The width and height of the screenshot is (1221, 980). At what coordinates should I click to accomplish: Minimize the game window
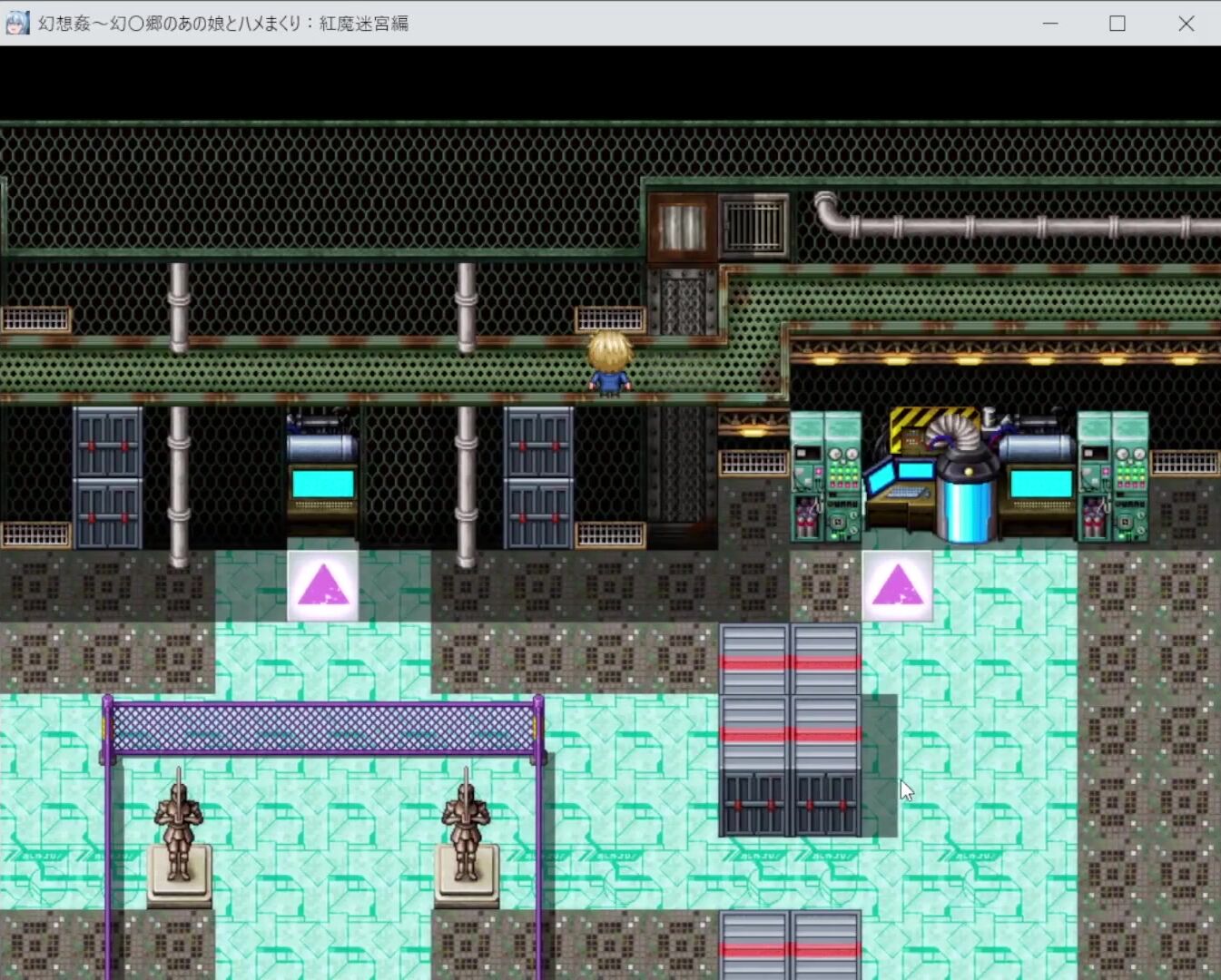click(x=1050, y=24)
